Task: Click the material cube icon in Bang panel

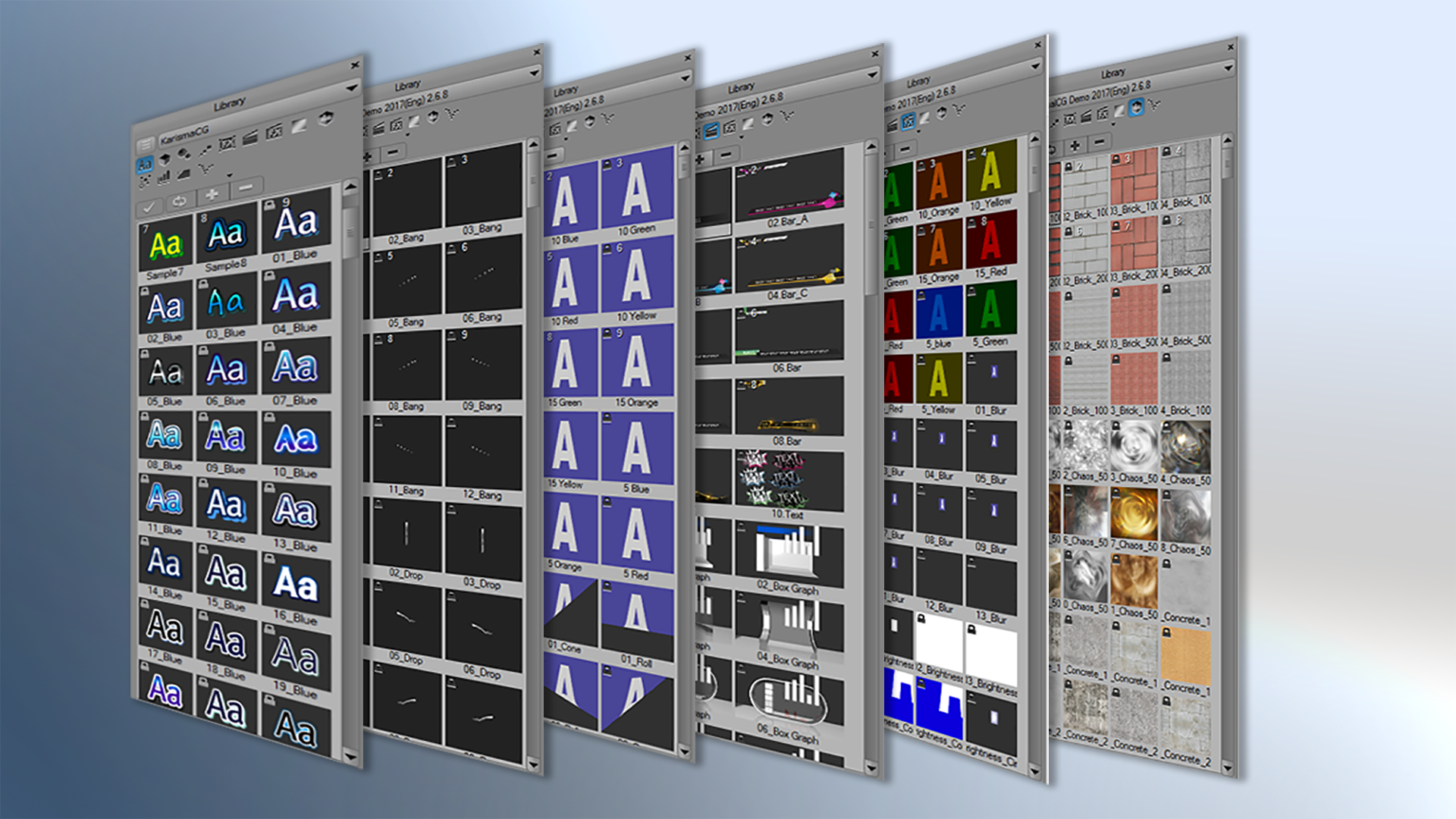Action: (433, 117)
